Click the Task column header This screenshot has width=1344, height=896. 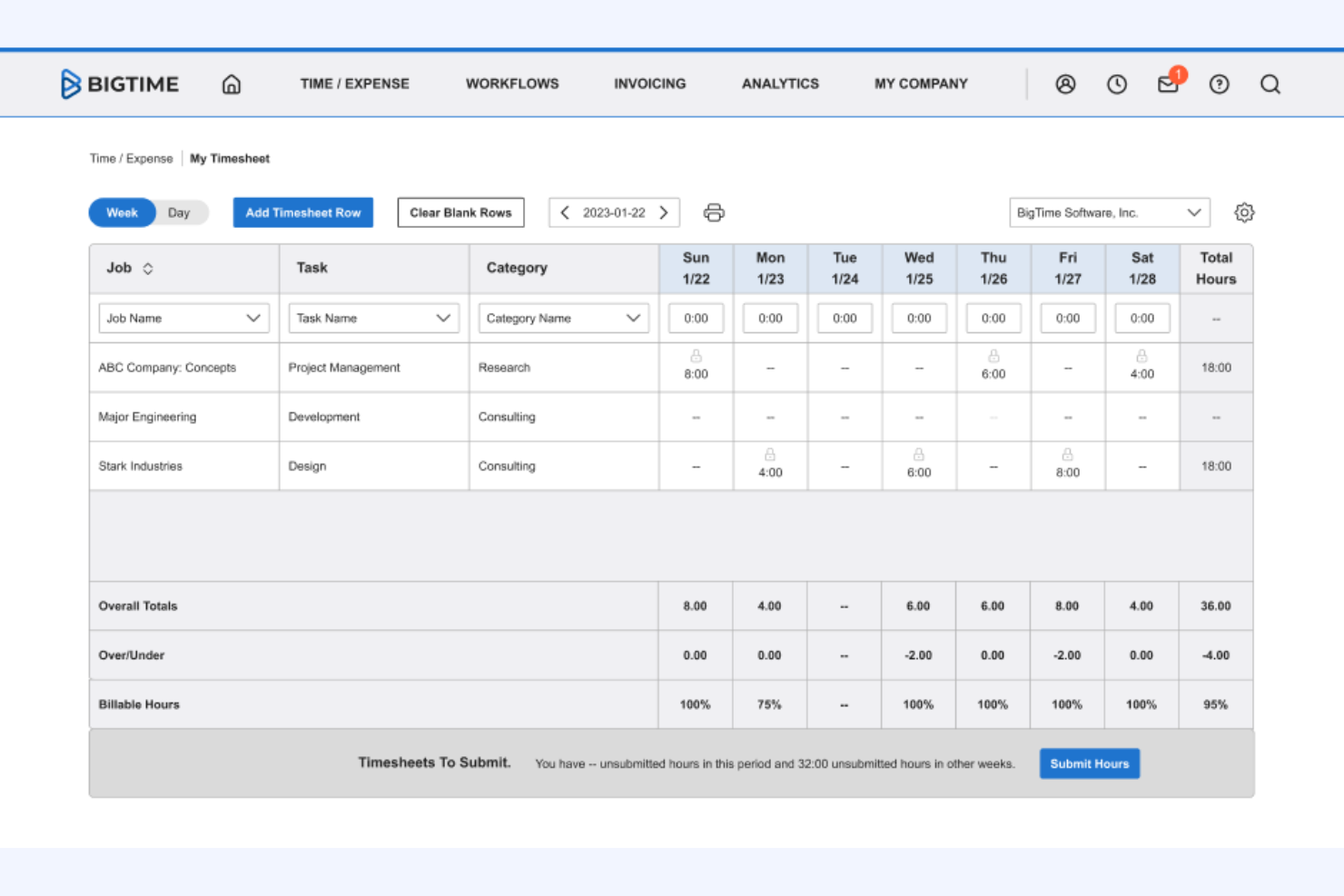click(374, 268)
